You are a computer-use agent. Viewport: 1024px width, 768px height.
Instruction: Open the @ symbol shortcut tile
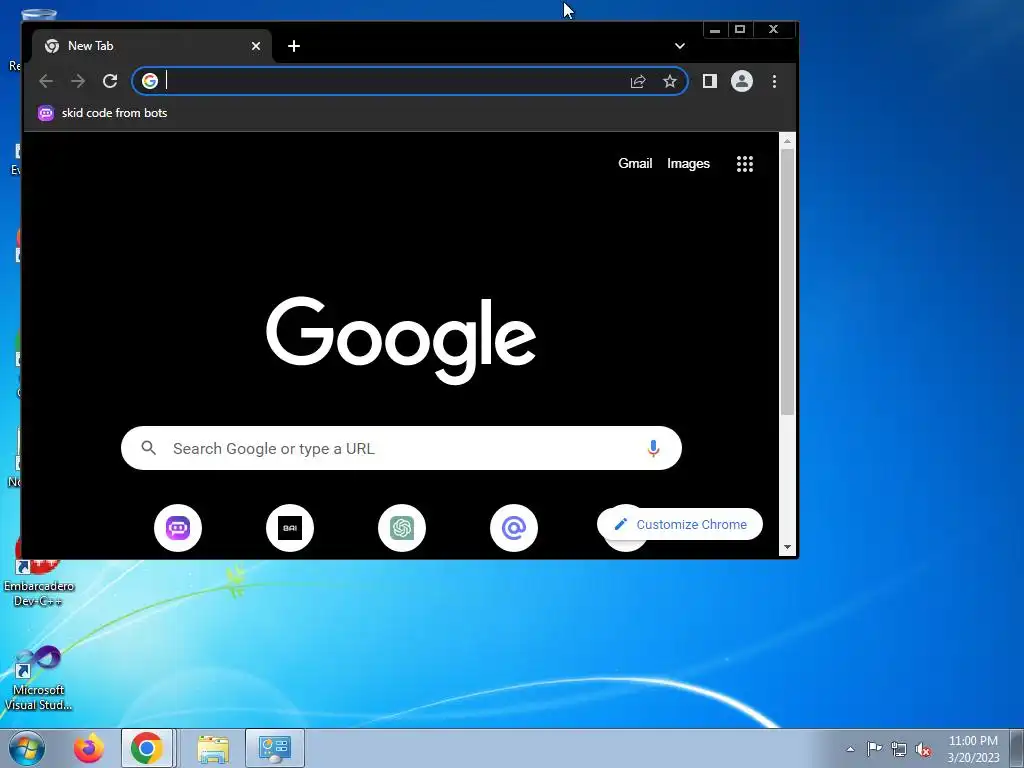tap(514, 528)
